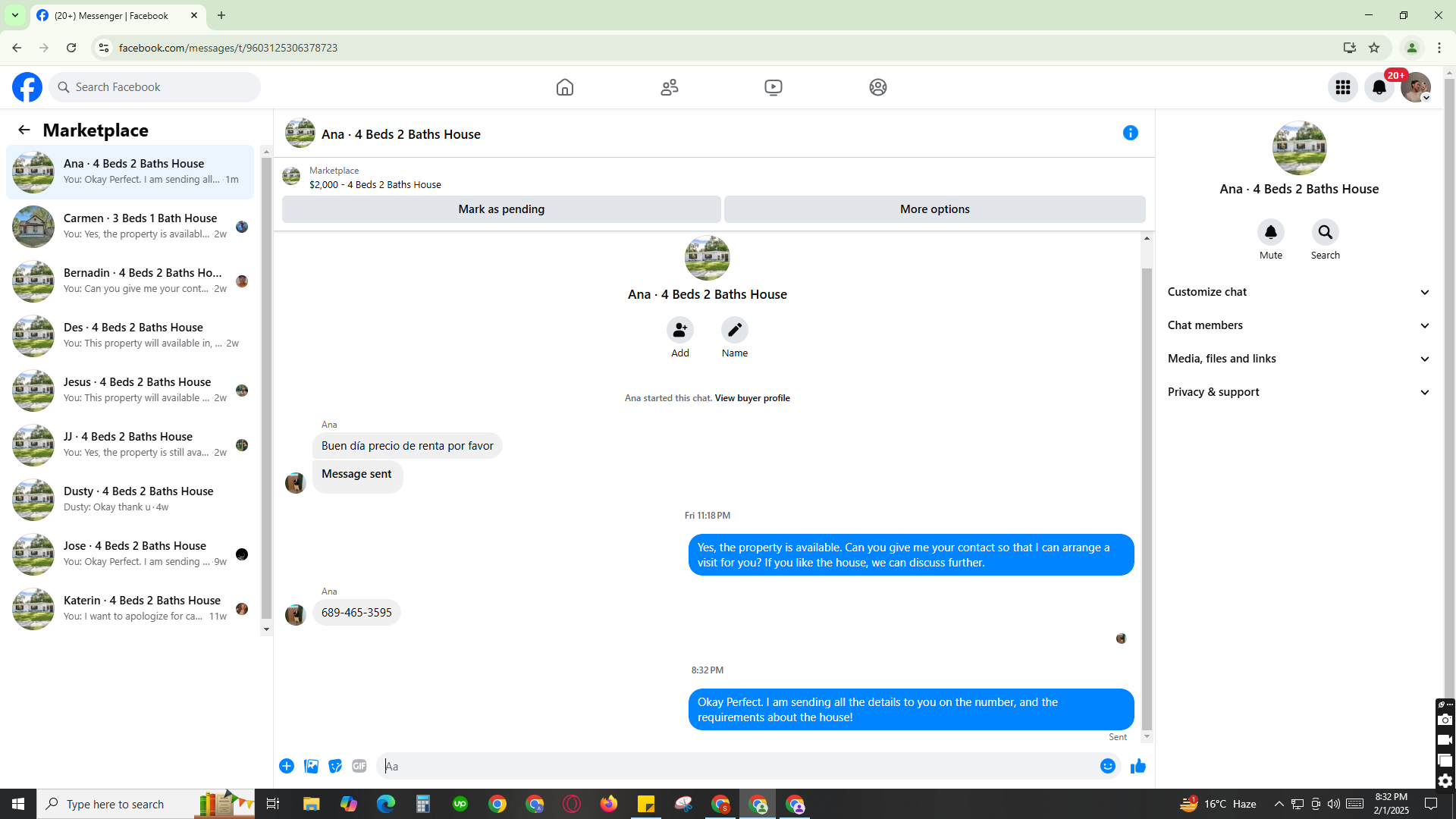Add people using the Add icon

pos(679,330)
